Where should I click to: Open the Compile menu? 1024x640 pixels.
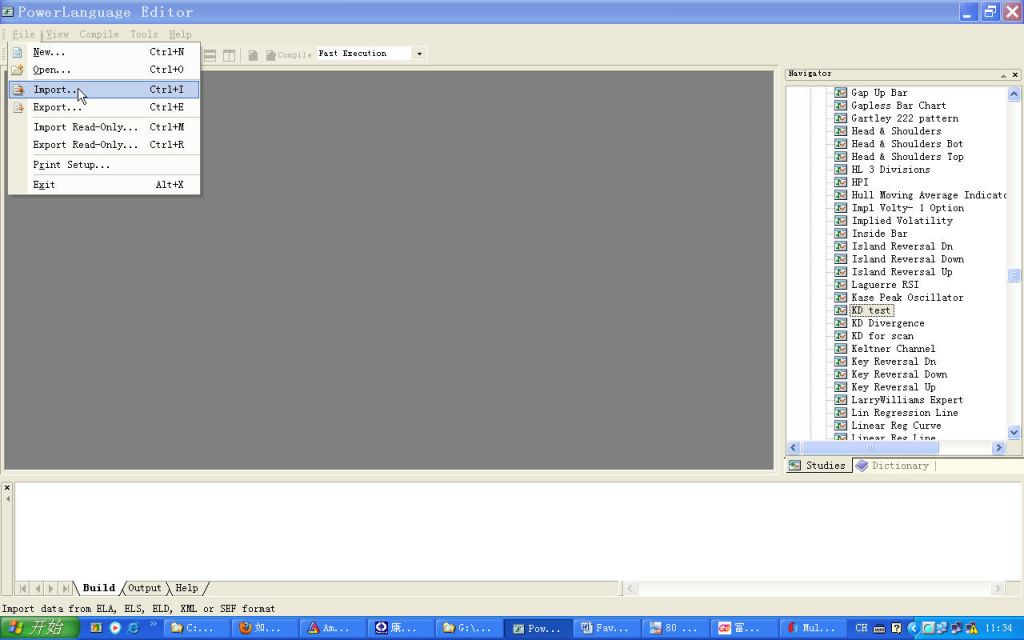click(99, 35)
